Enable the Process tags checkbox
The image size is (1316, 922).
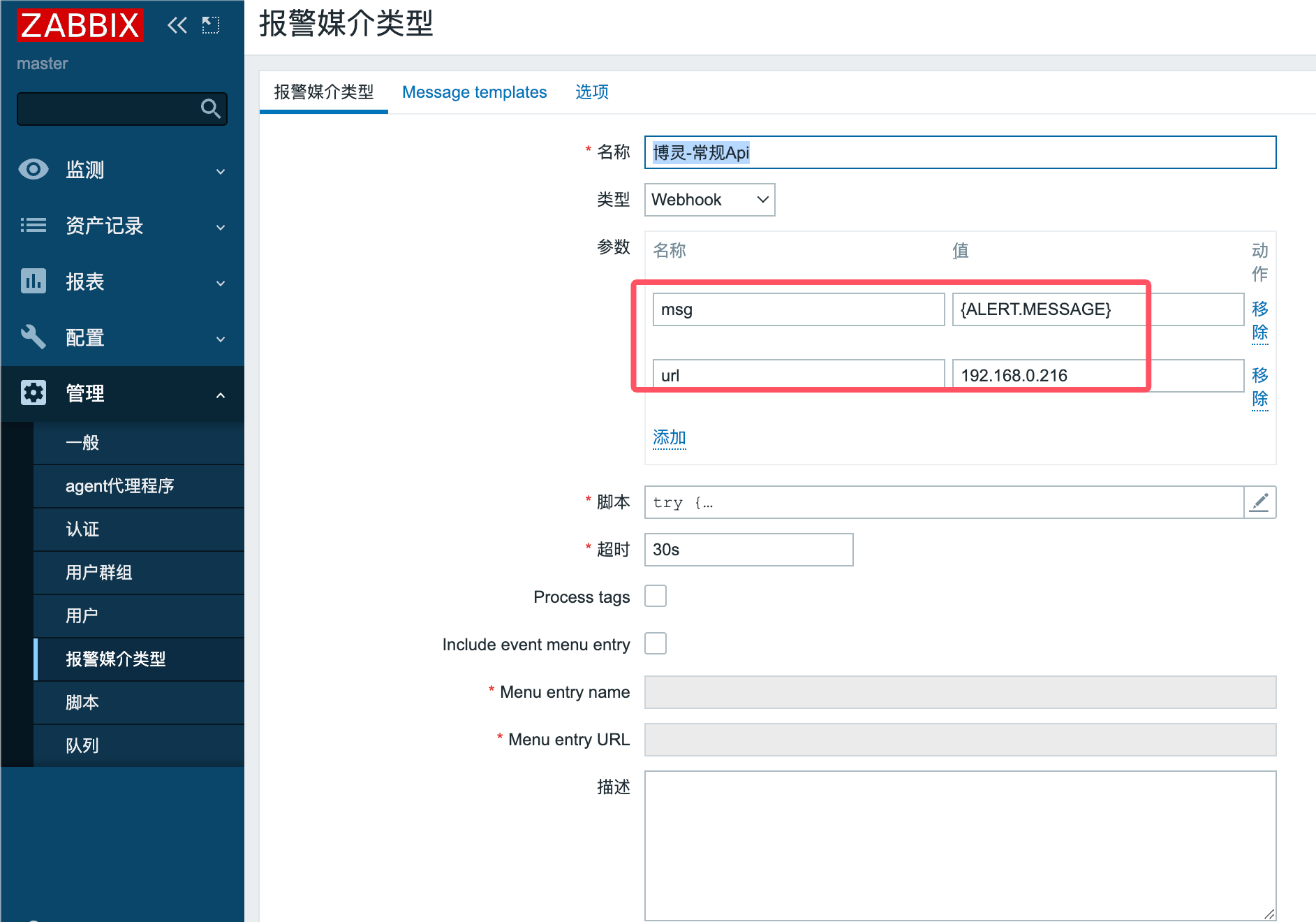tap(656, 596)
